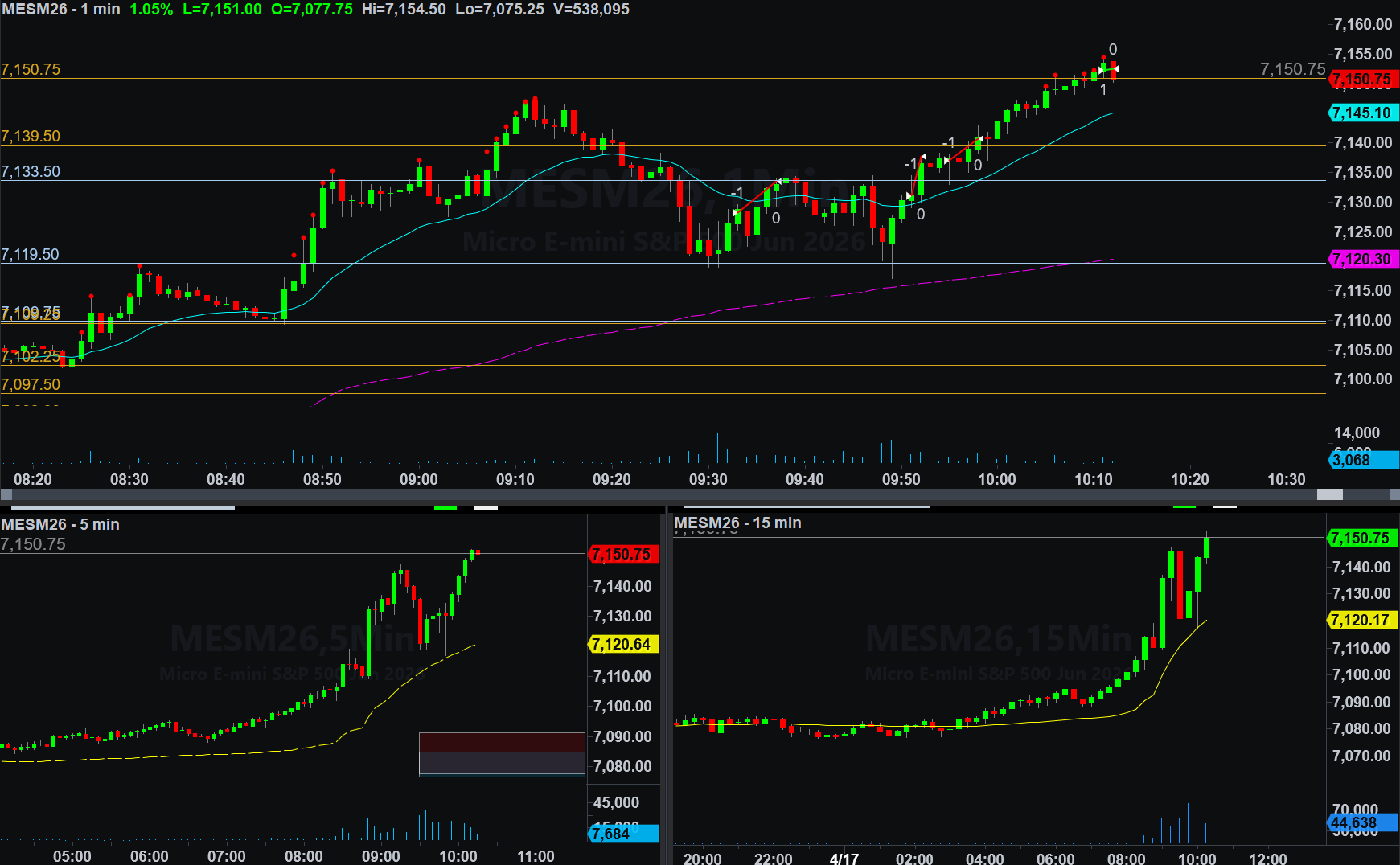This screenshot has width=1400, height=865.
Task: Select the 7,139.50 horizontal level label
Action: click(31, 136)
